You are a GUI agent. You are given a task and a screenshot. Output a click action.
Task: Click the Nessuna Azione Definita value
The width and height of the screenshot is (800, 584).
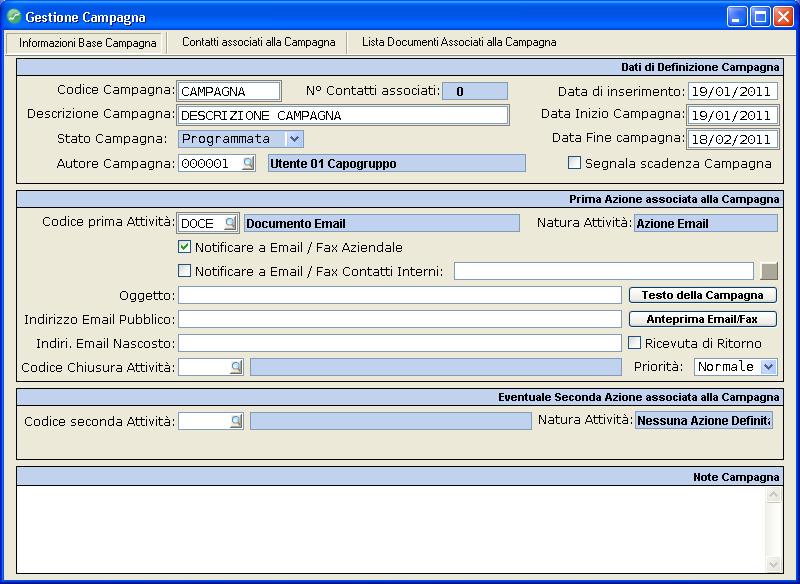click(704, 421)
